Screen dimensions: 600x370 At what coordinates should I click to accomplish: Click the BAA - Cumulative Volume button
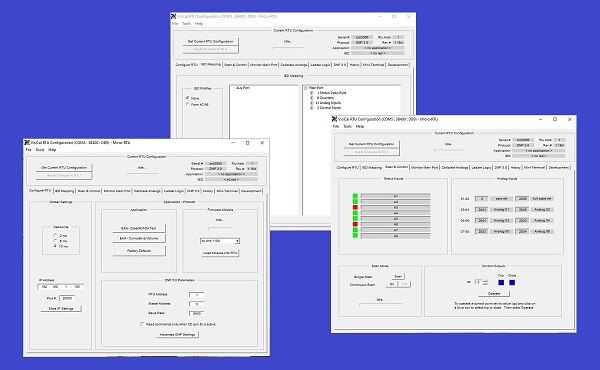pos(139,238)
